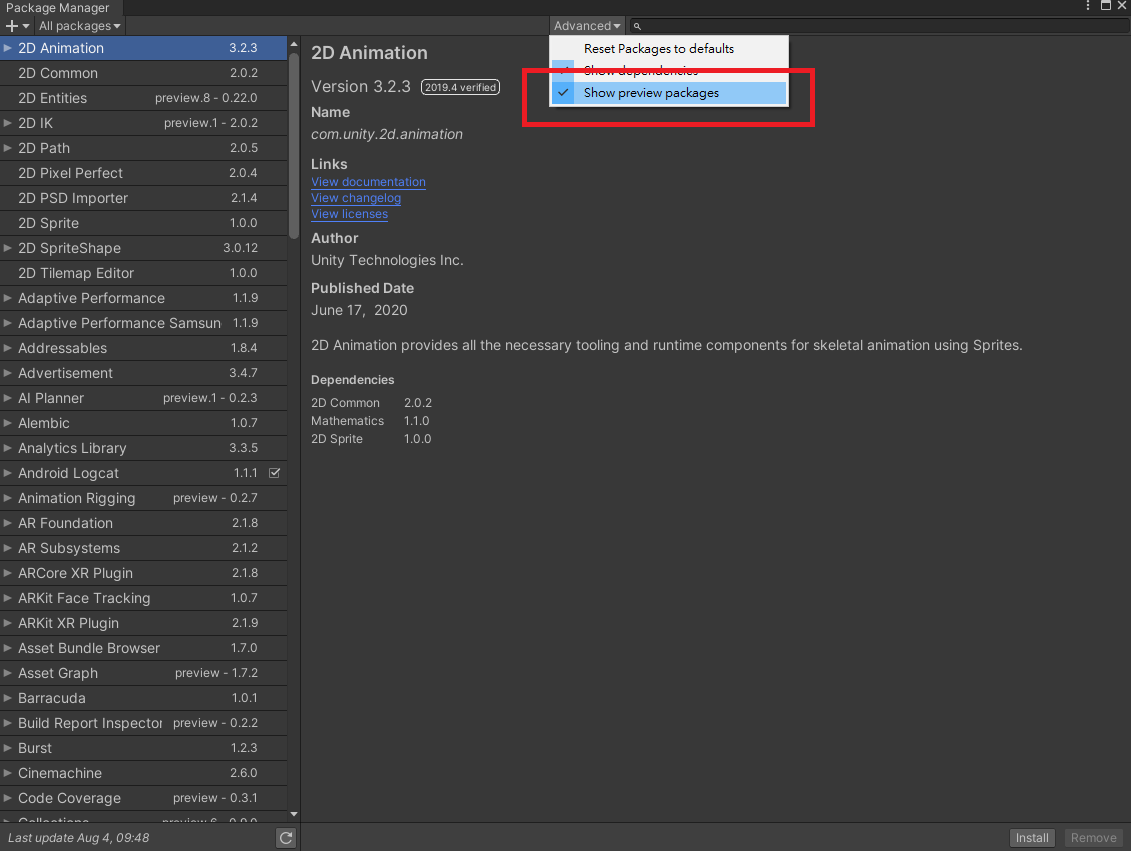Screen dimensions: 1131x851
Task: Select the Code Coverage package
Action: pyautogui.click(x=144, y=798)
